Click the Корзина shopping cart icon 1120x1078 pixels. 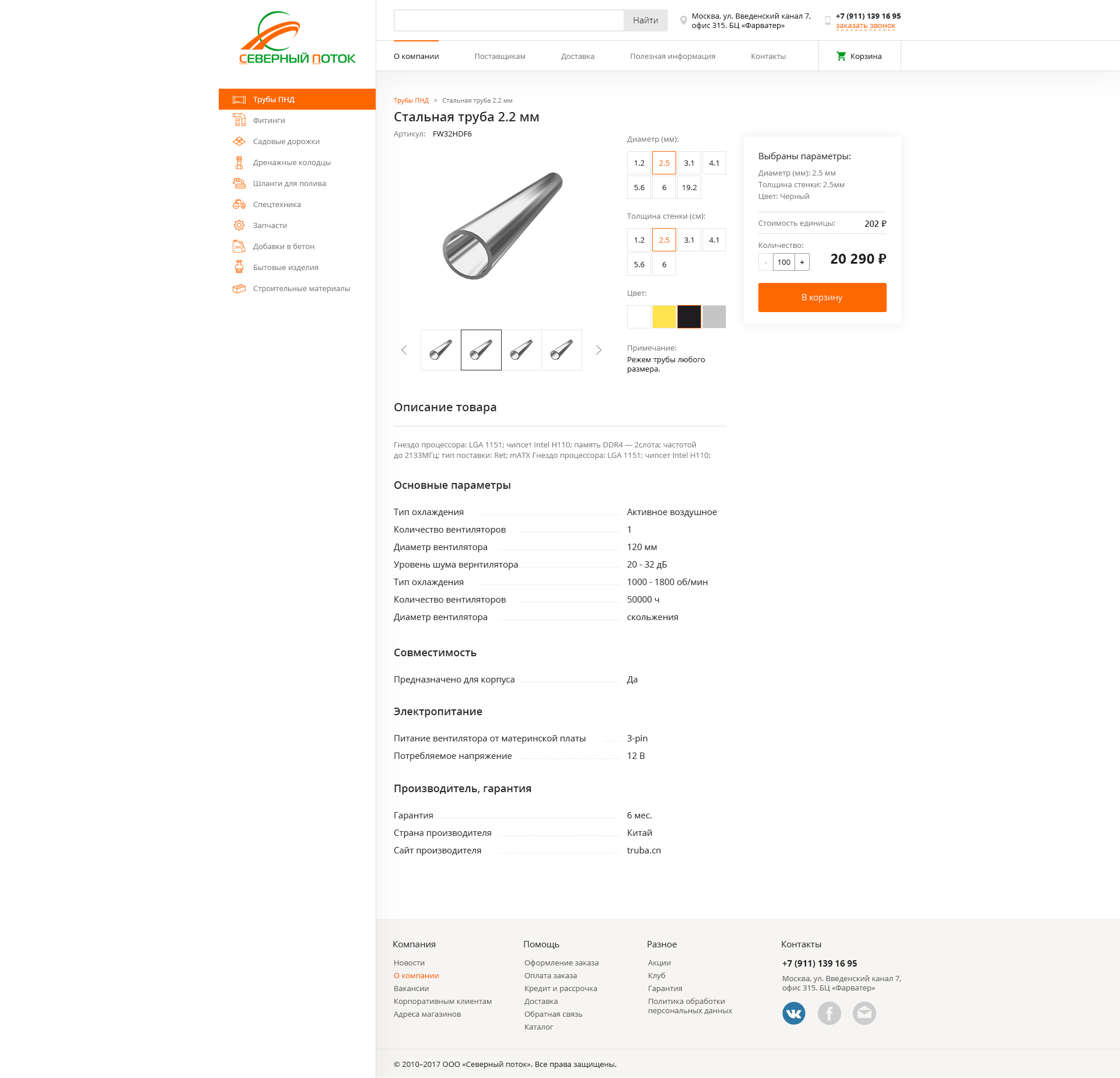click(x=841, y=56)
